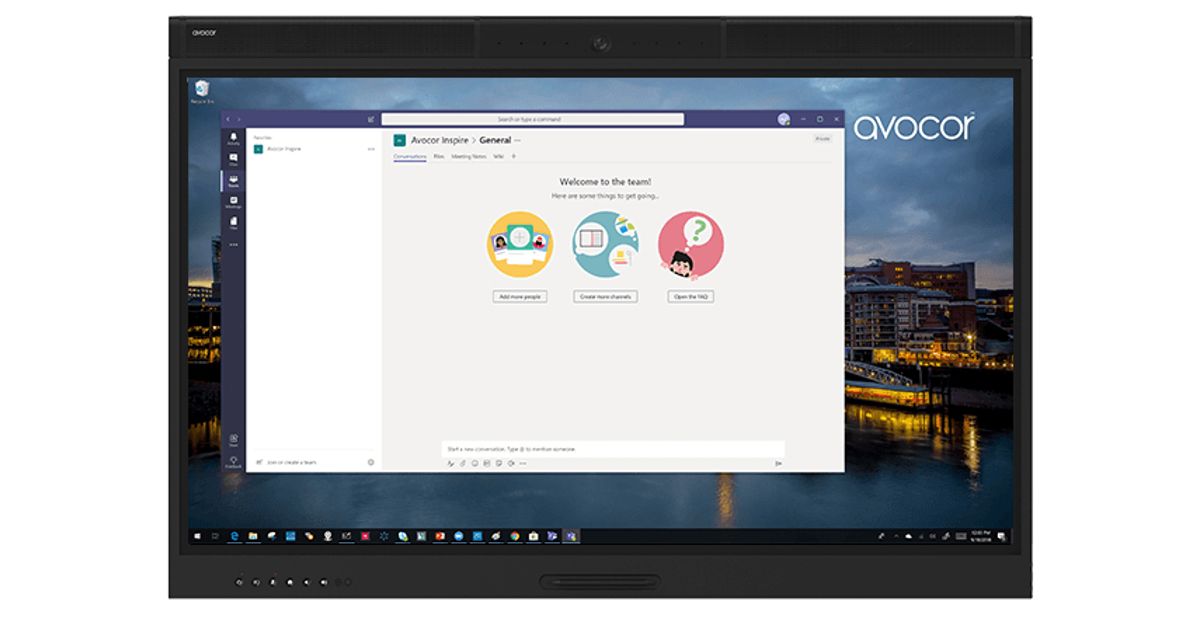The width and height of the screenshot is (1200, 630).
Task: Click the Add more people button
Action: click(519, 297)
